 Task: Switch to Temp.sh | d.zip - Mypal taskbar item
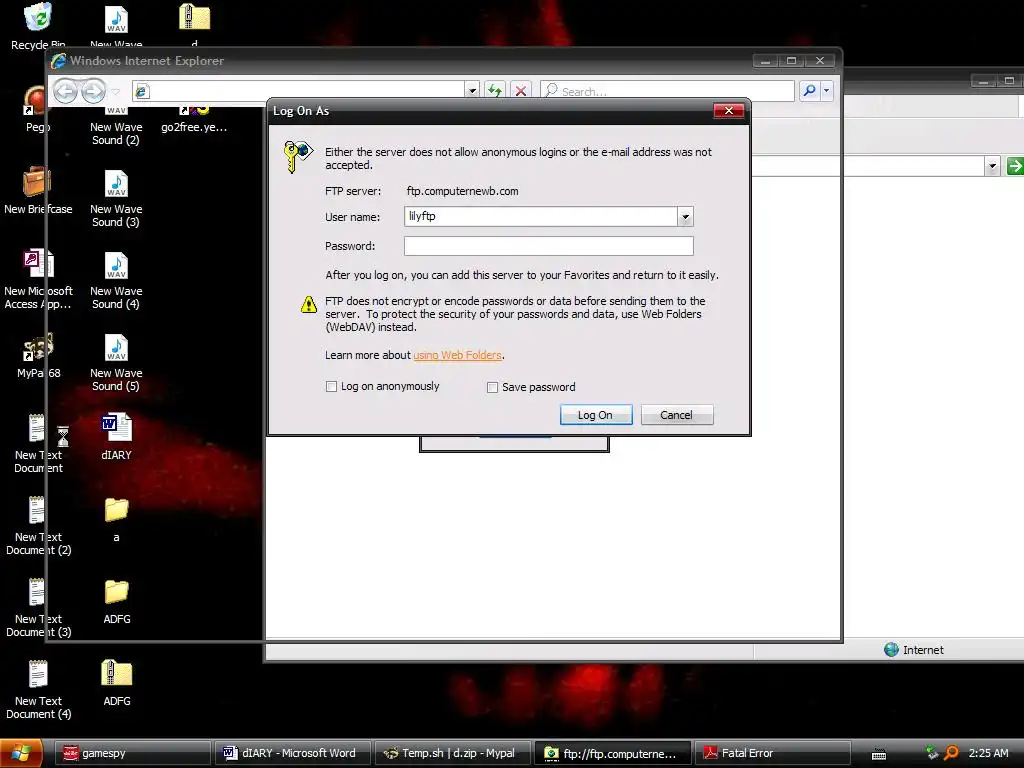[x=453, y=753]
